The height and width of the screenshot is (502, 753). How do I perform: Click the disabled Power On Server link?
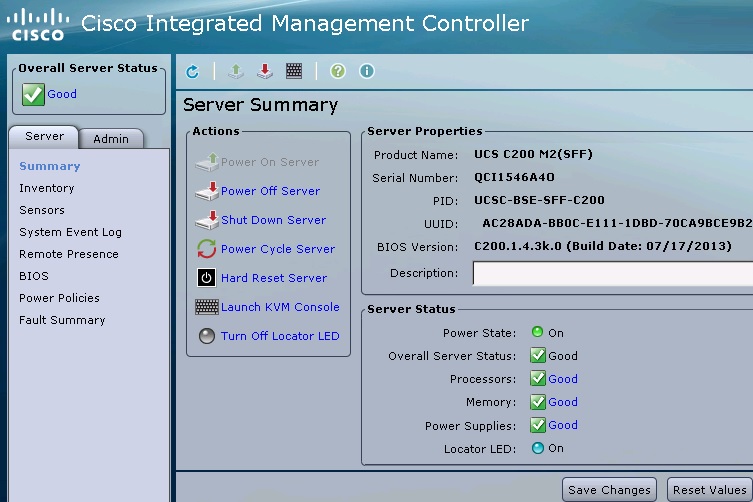(x=270, y=162)
